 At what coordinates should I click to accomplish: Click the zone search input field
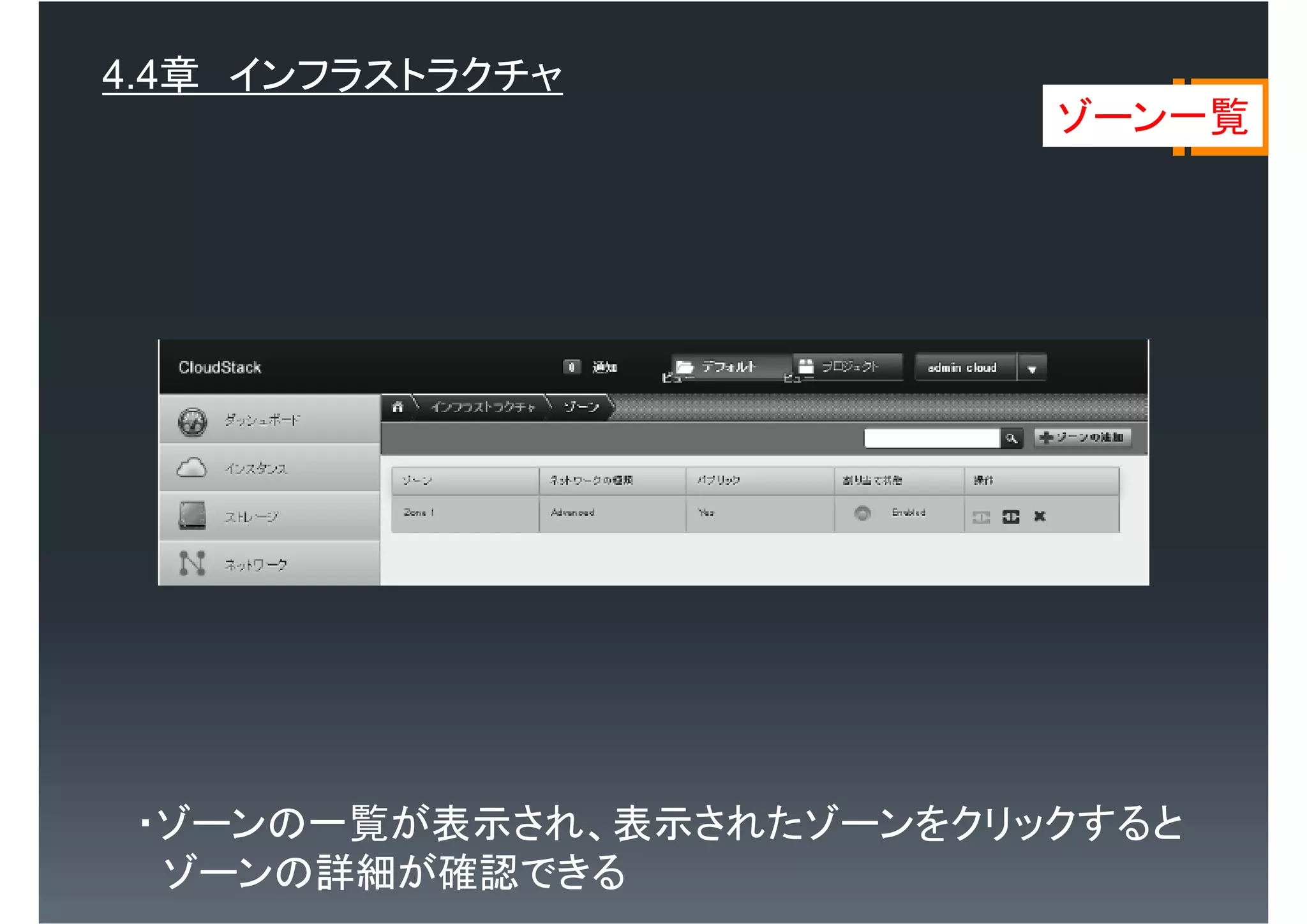point(931,438)
